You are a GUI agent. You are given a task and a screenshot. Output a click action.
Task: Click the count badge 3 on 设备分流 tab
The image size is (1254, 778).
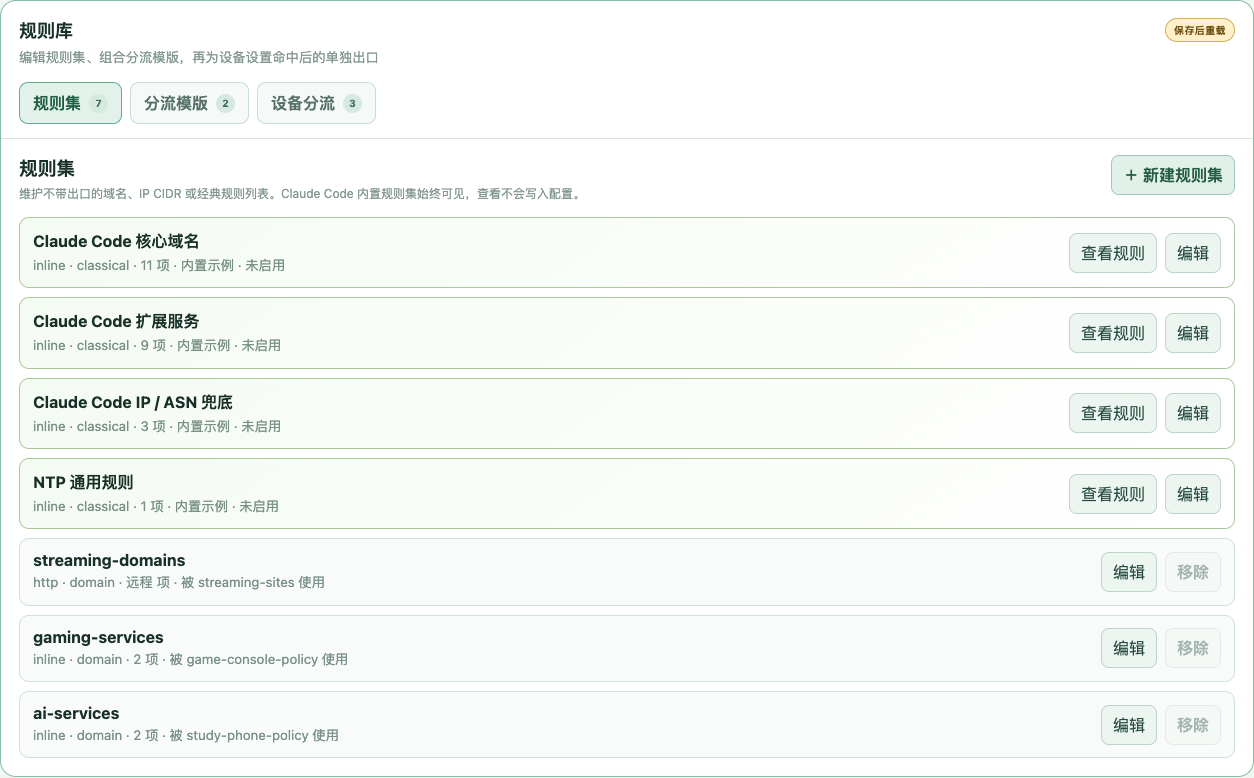pos(352,103)
